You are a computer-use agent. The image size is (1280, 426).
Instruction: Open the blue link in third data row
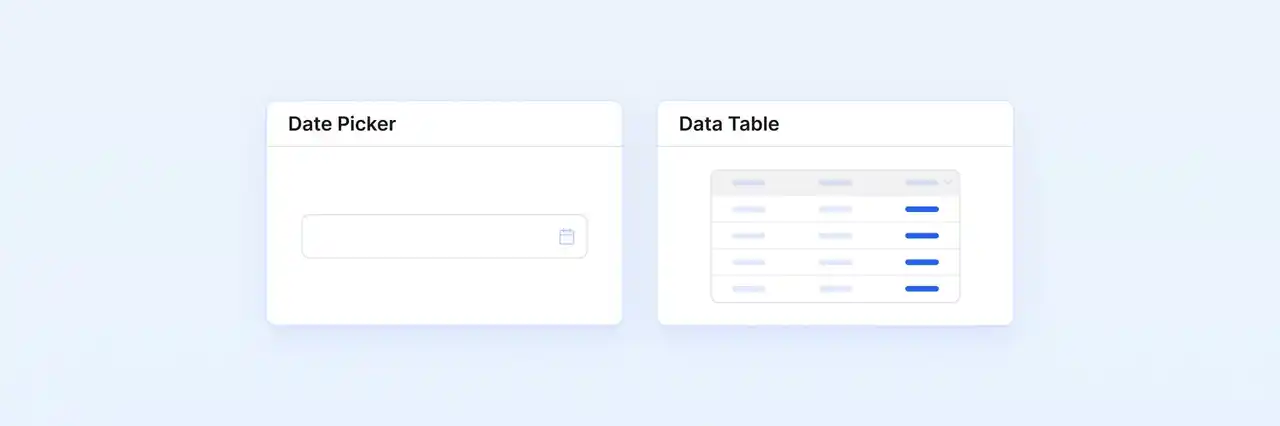tap(921, 262)
